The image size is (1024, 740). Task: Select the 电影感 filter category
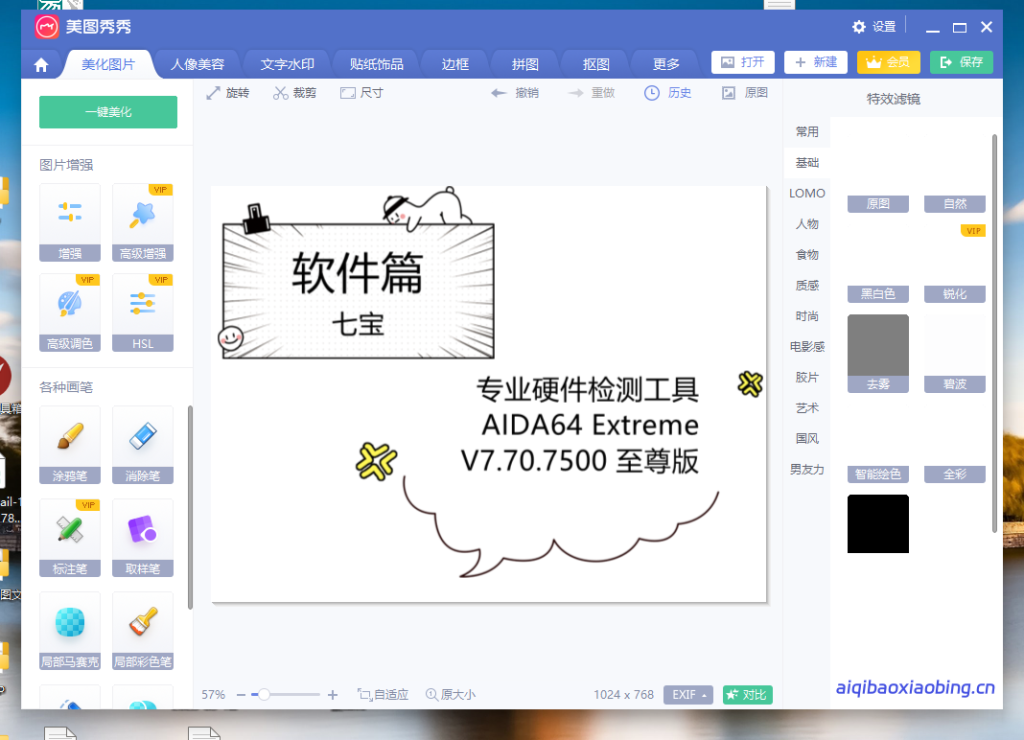point(807,347)
